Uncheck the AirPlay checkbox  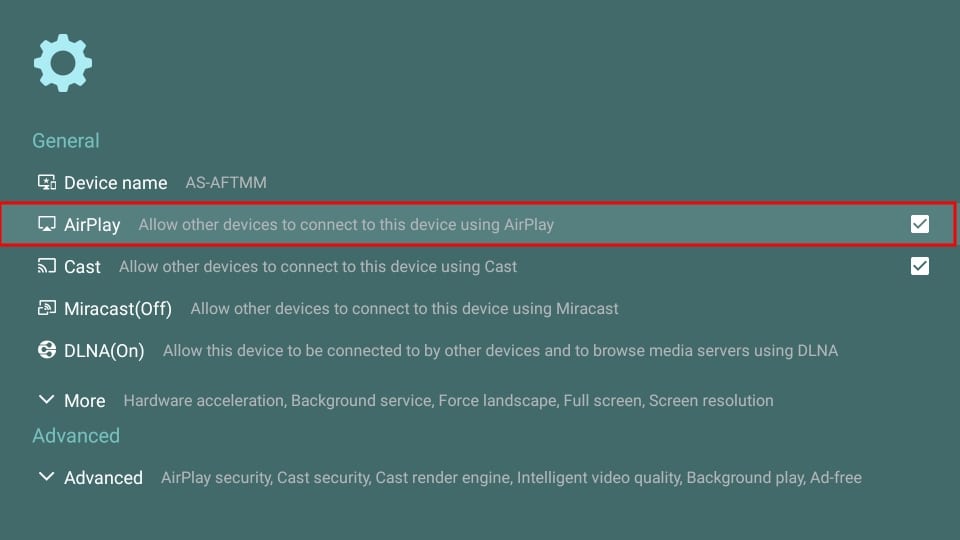pos(920,224)
